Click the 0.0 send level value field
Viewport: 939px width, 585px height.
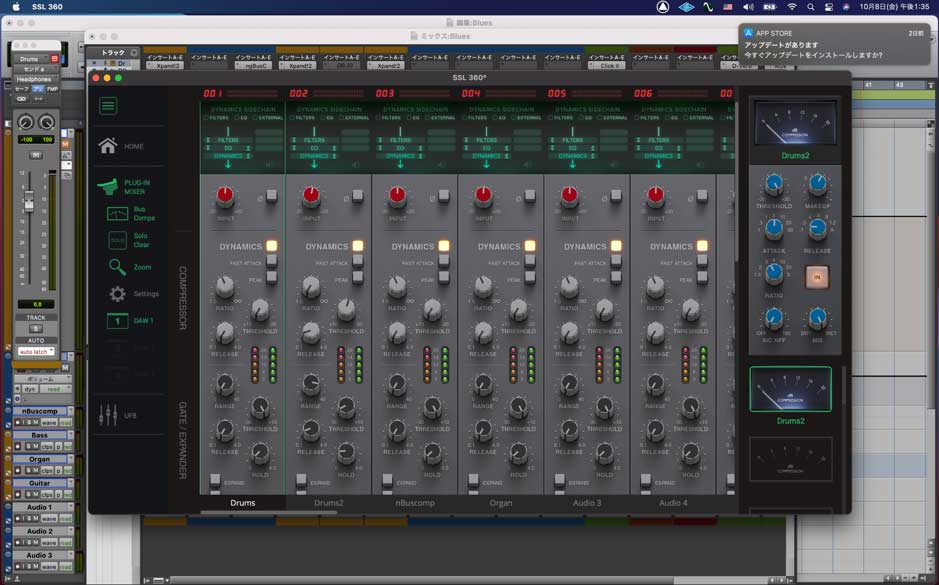click(36, 304)
